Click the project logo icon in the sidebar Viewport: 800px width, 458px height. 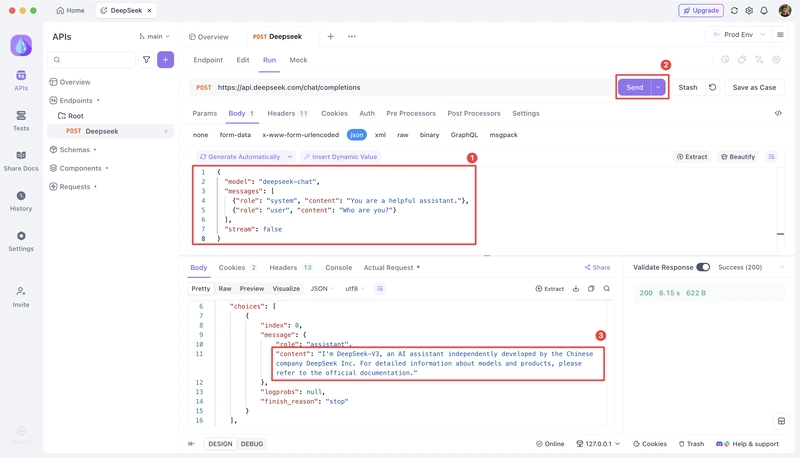(21, 45)
